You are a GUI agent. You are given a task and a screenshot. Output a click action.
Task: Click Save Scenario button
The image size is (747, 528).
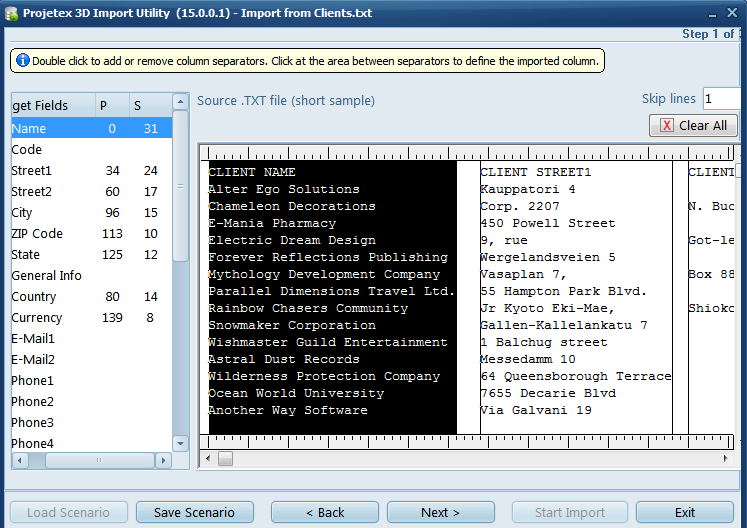click(x=194, y=512)
